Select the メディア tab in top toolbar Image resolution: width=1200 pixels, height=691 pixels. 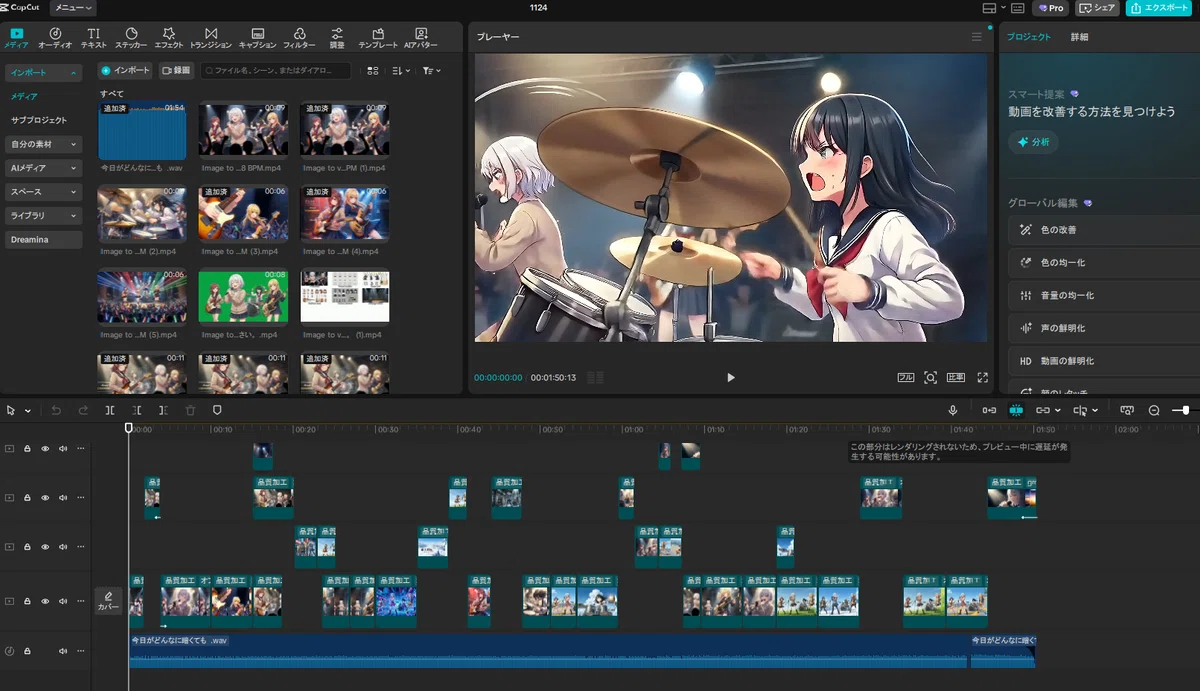[x=16, y=38]
